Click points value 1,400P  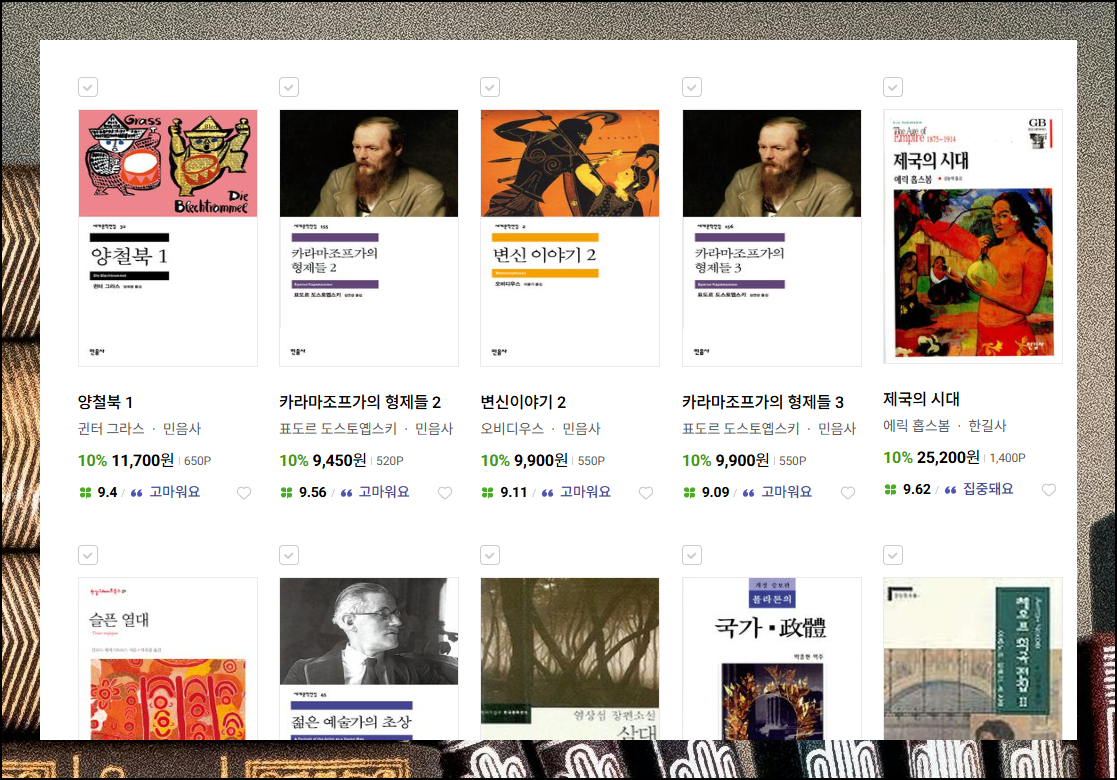coord(1007,458)
